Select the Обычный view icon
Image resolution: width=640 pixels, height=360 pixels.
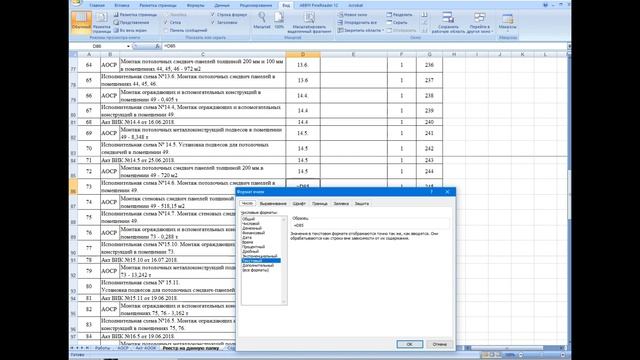81,22
